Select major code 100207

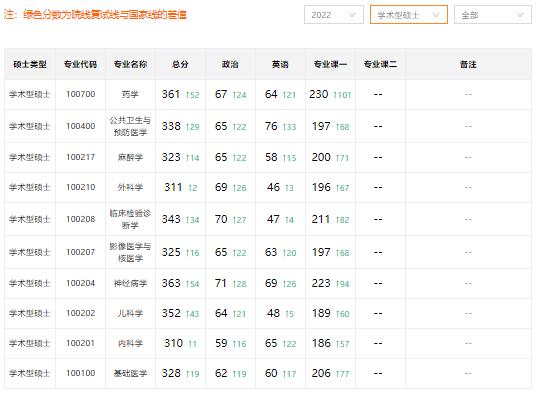[x=80, y=252]
